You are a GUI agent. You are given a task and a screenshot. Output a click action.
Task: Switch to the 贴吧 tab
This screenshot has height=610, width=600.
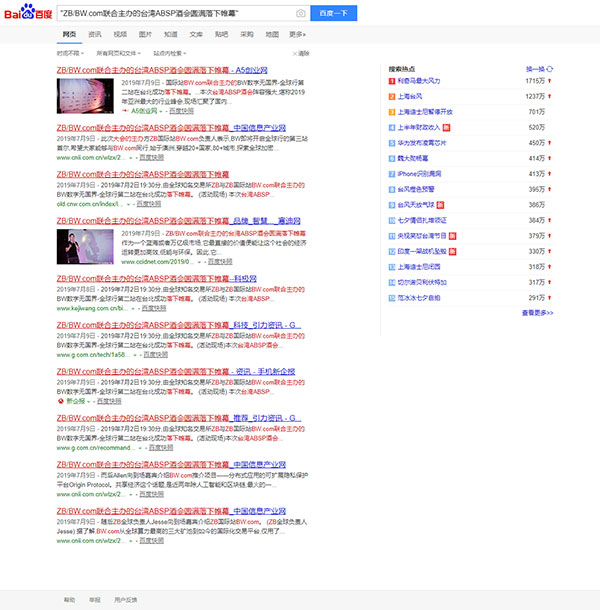point(221,34)
